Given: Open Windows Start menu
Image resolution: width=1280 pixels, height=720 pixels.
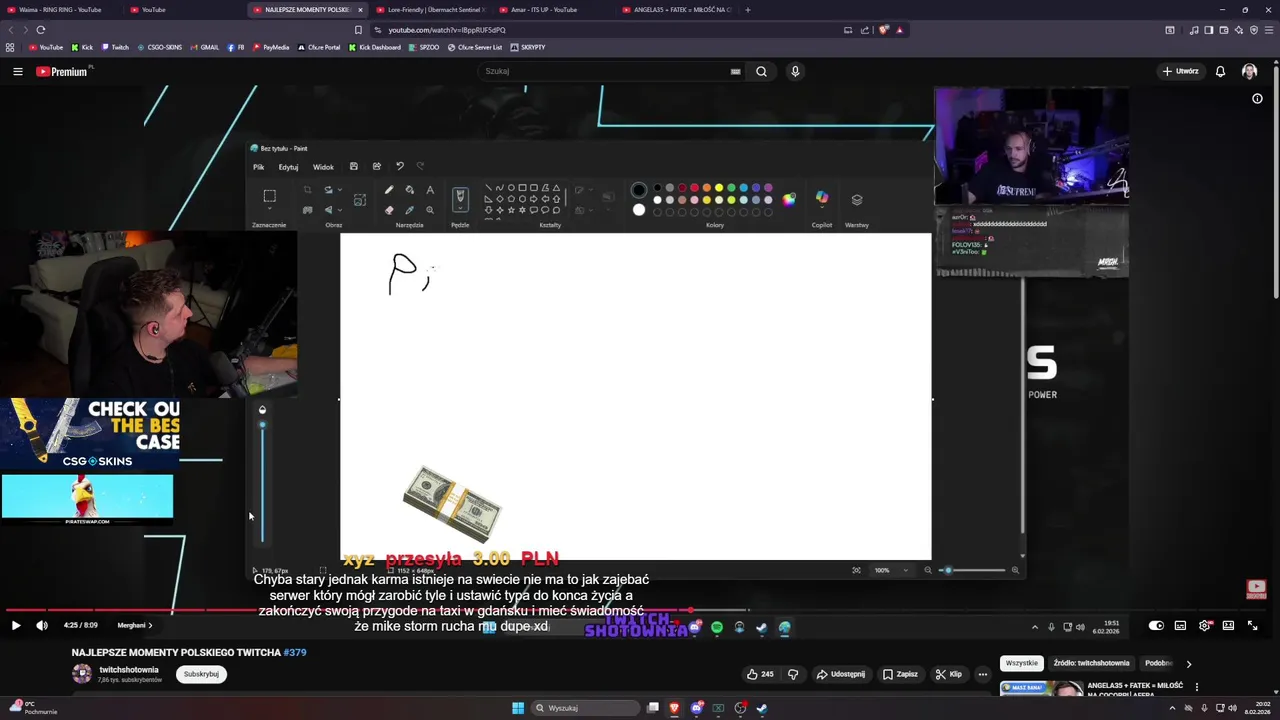Looking at the screenshot, I should (x=517, y=708).
